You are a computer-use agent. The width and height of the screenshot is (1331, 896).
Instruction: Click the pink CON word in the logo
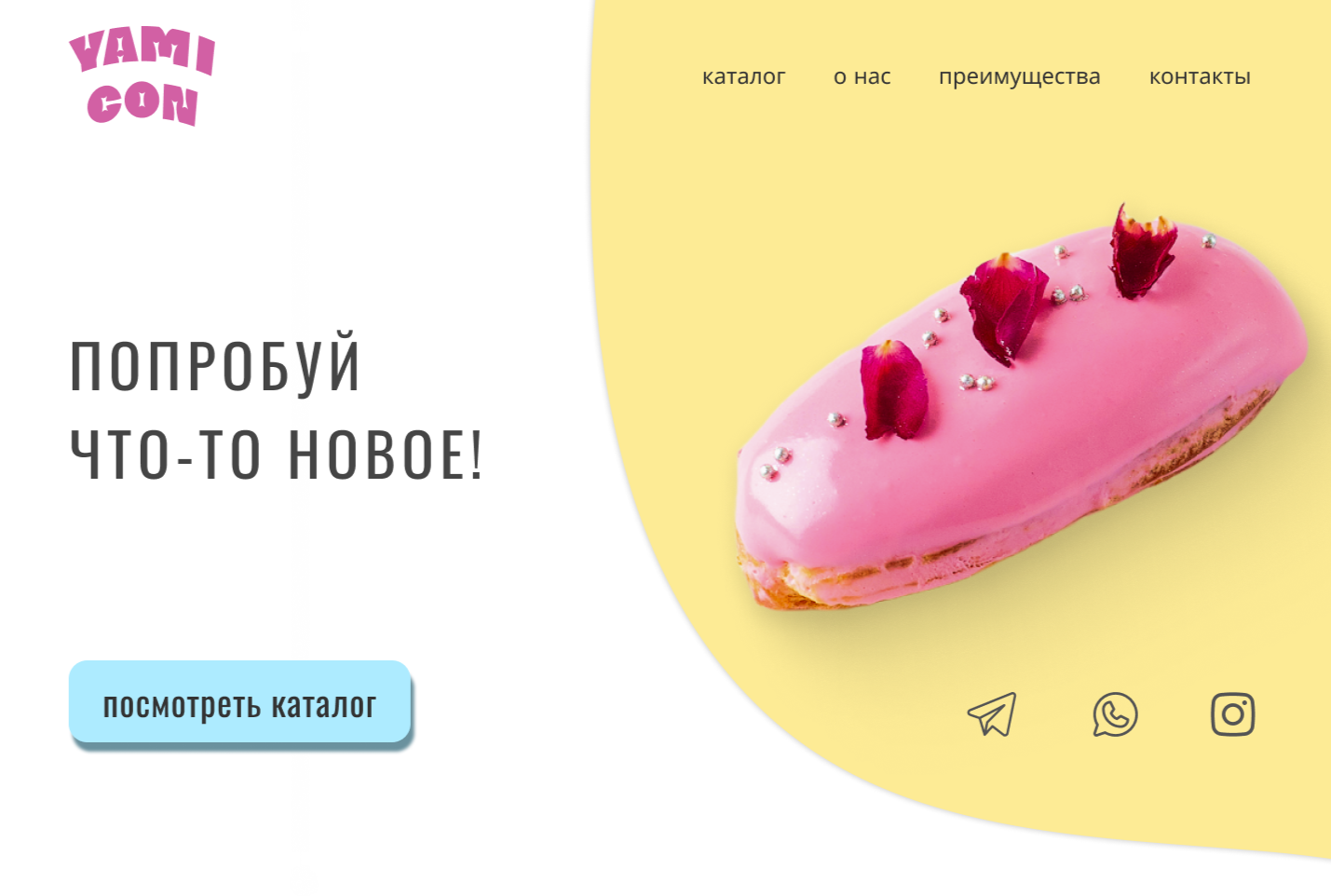pyautogui.click(x=143, y=104)
